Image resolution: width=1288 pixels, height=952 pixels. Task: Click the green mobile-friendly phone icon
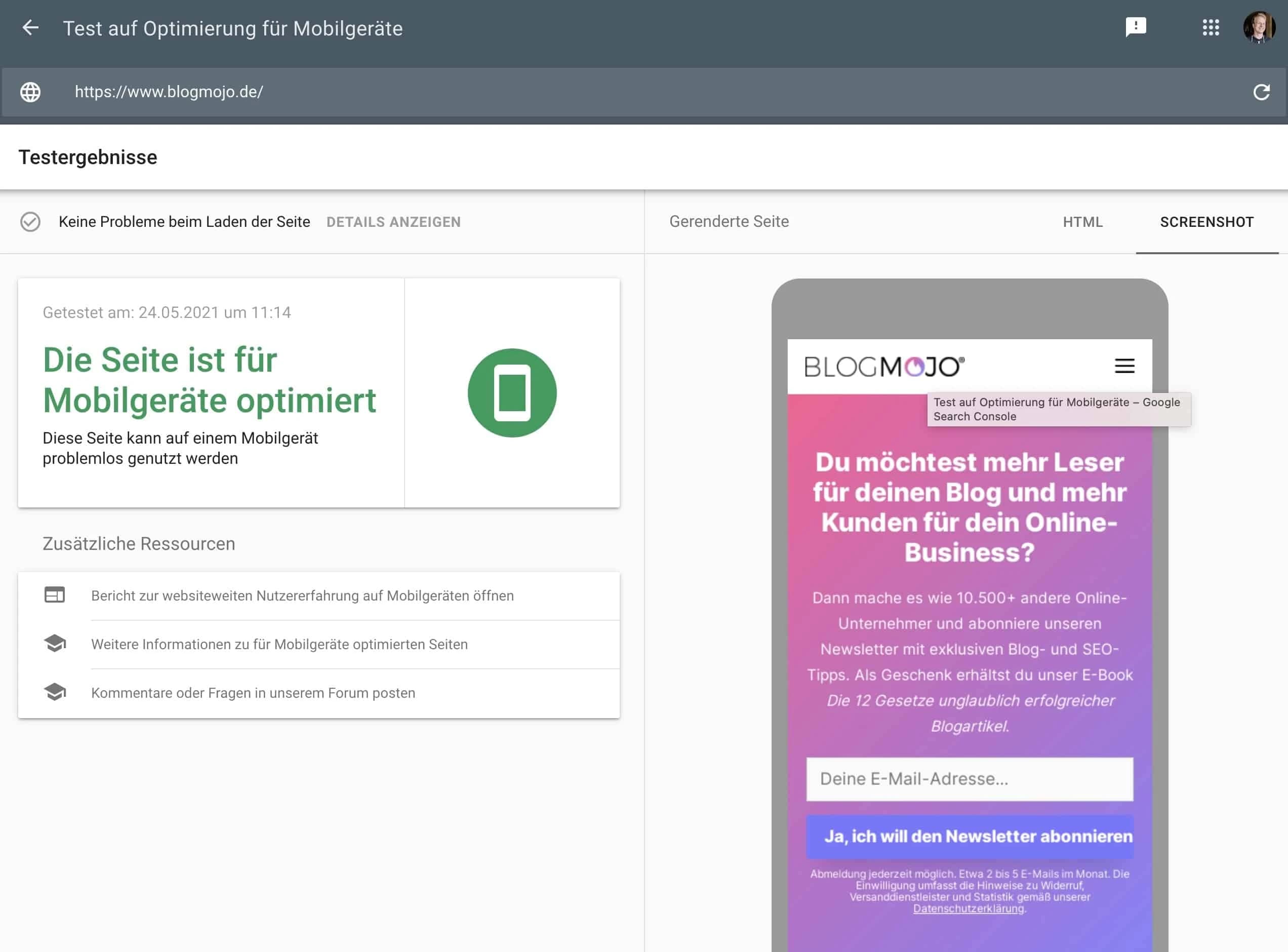[513, 391]
